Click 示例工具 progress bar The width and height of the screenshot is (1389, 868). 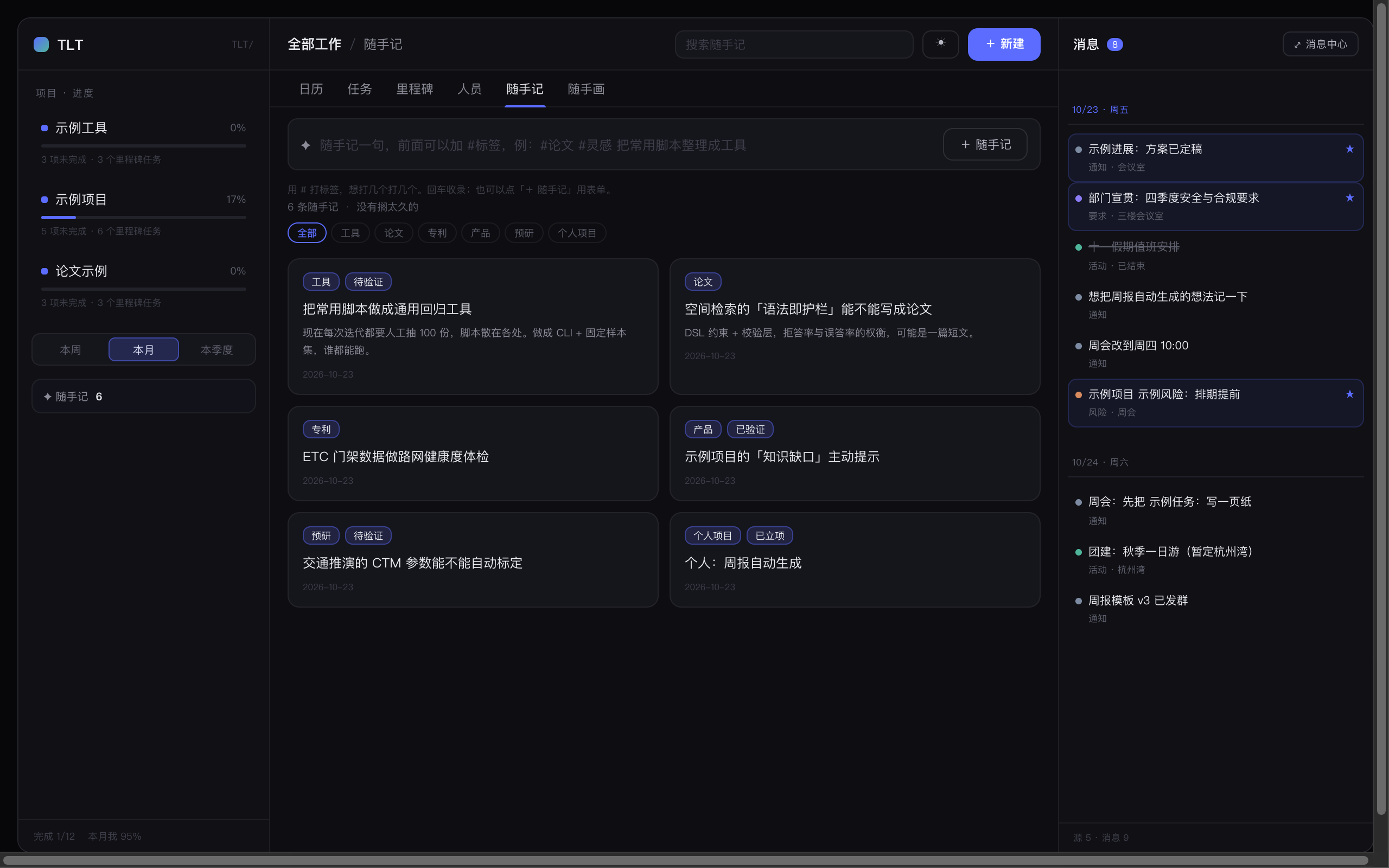143,146
